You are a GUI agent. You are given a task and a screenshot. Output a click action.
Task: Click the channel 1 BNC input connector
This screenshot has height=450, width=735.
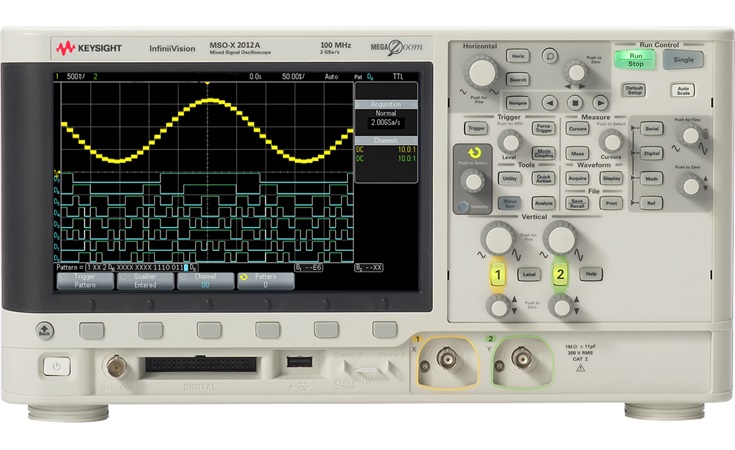(x=447, y=360)
